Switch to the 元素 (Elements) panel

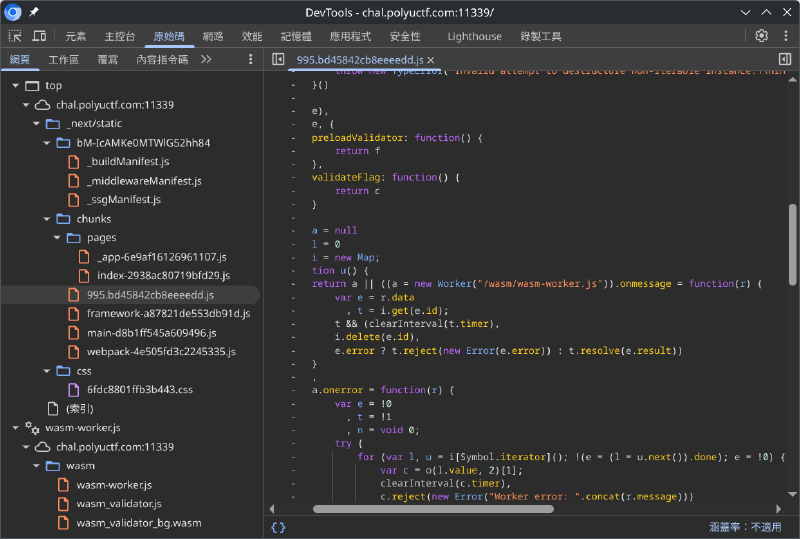click(76, 36)
